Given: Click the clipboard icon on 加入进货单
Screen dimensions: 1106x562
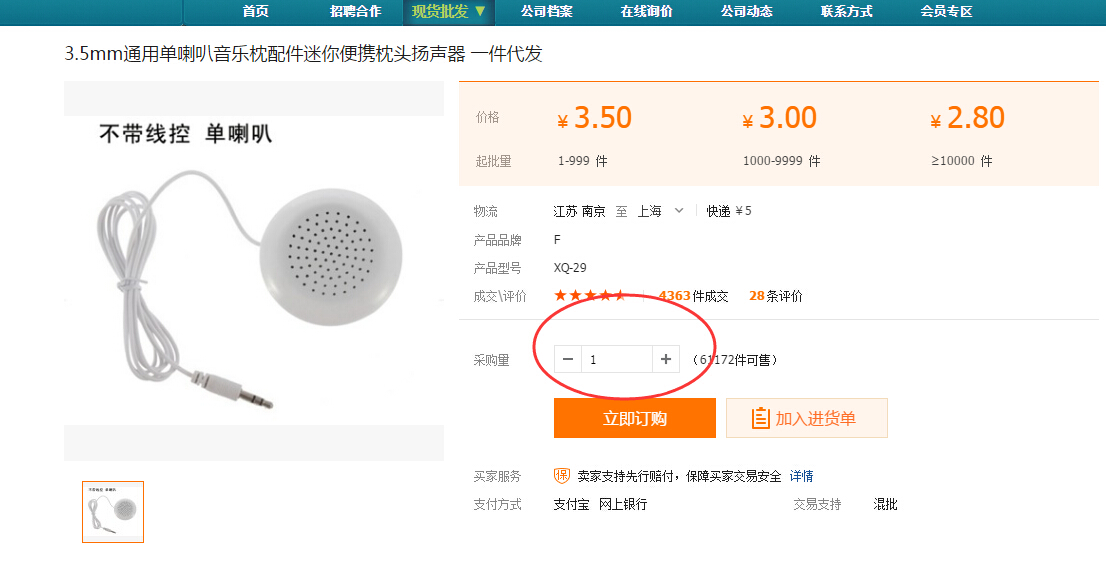Looking at the screenshot, I should (760, 418).
